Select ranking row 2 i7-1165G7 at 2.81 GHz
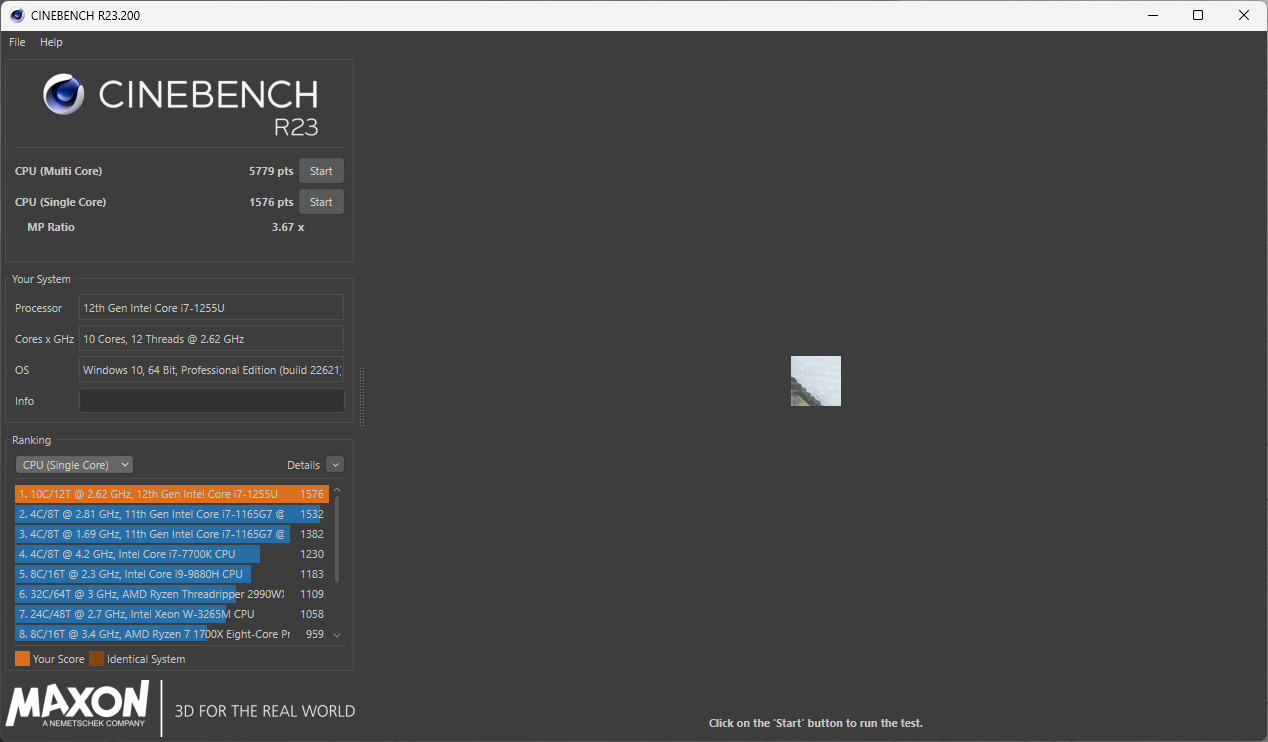The image size is (1268, 742). (x=171, y=514)
